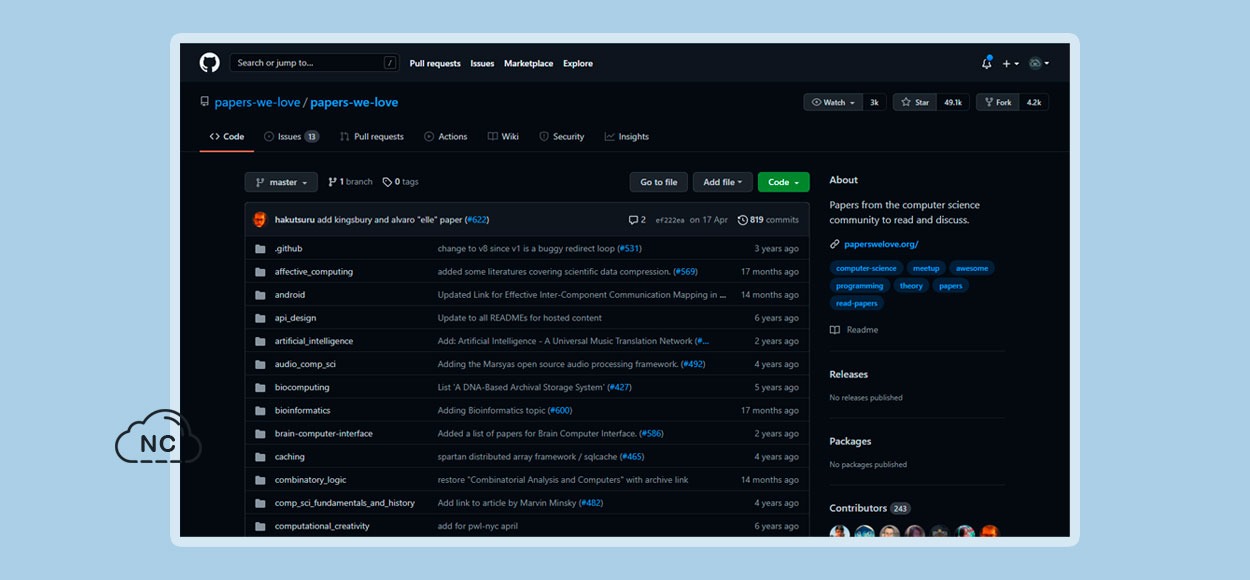Select the meetup topic tag

926,268
